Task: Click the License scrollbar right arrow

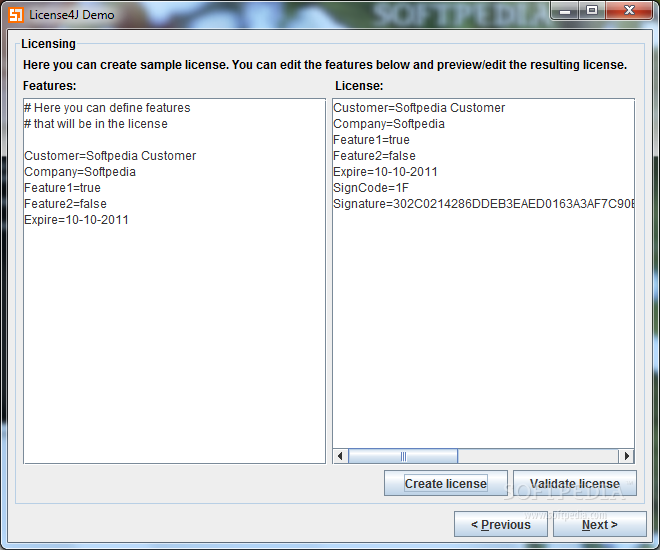Action: [626, 456]
